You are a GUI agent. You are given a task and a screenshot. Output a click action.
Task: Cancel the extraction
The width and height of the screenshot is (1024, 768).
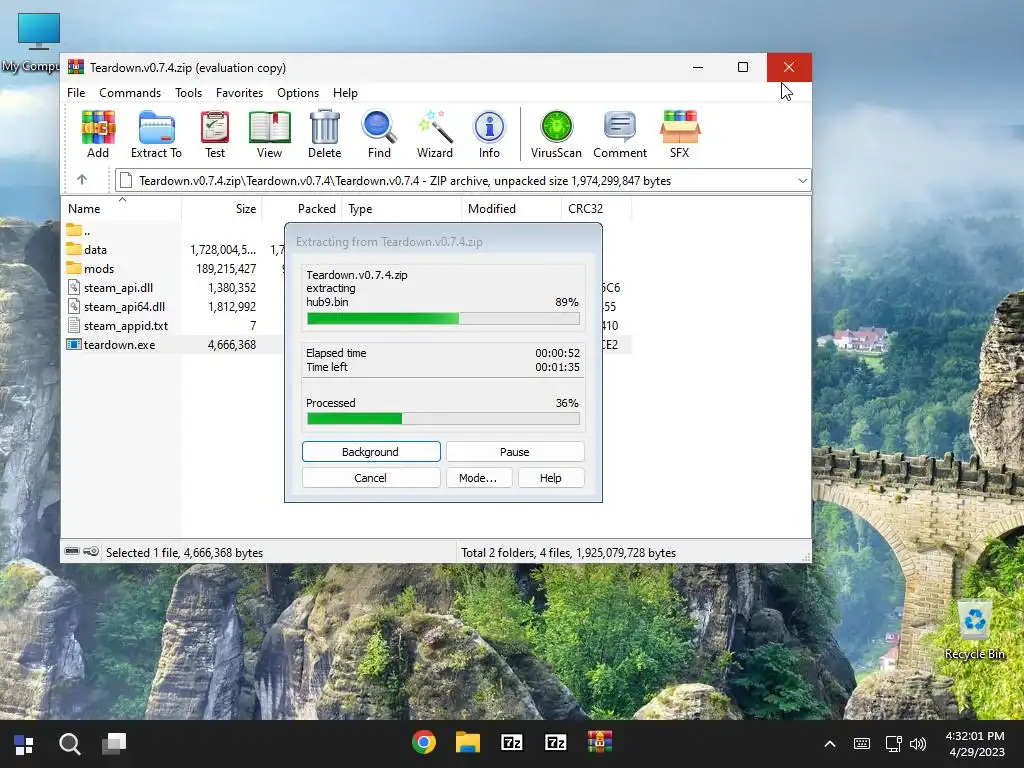[371, 478]
